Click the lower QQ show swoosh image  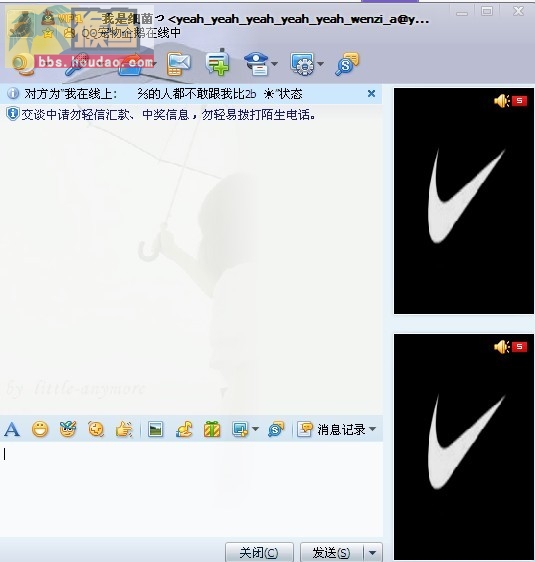[x=464, y=447]
